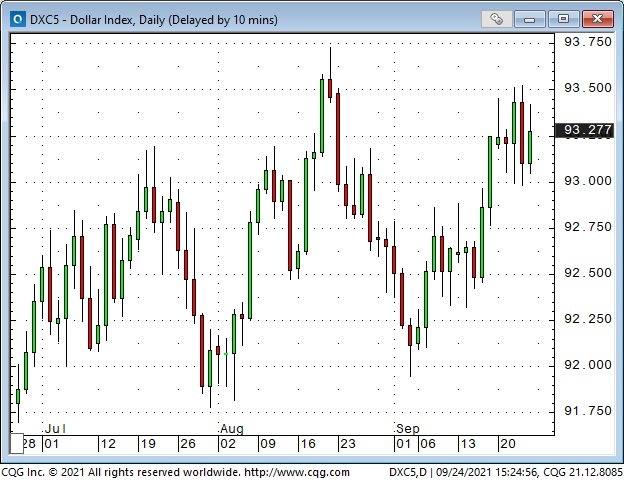Click date label 12 on time axis
Screen dimensions: 624x480
point(108,444)
